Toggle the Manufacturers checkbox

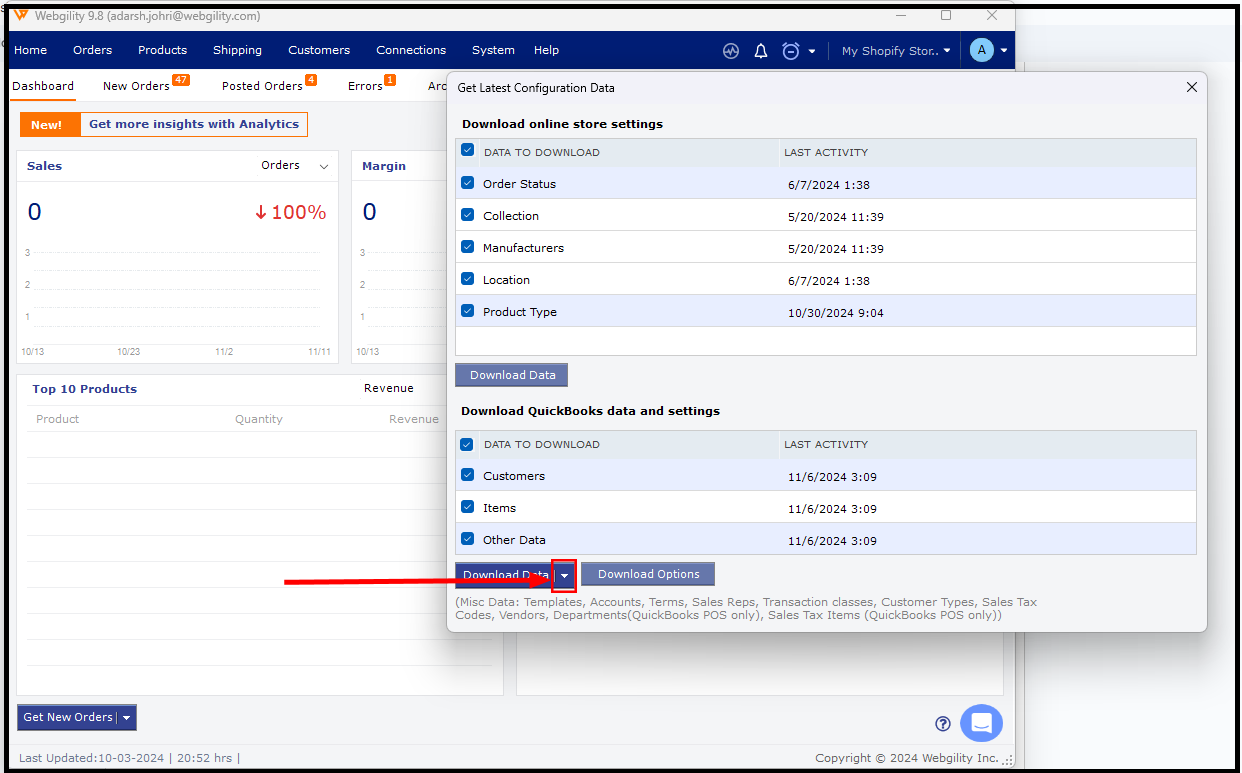(467, 247)
